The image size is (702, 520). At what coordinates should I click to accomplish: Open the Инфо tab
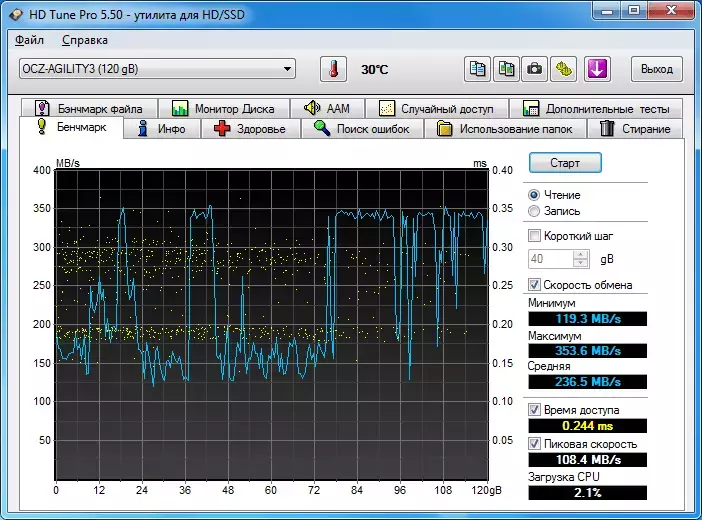tap(162, 129)
